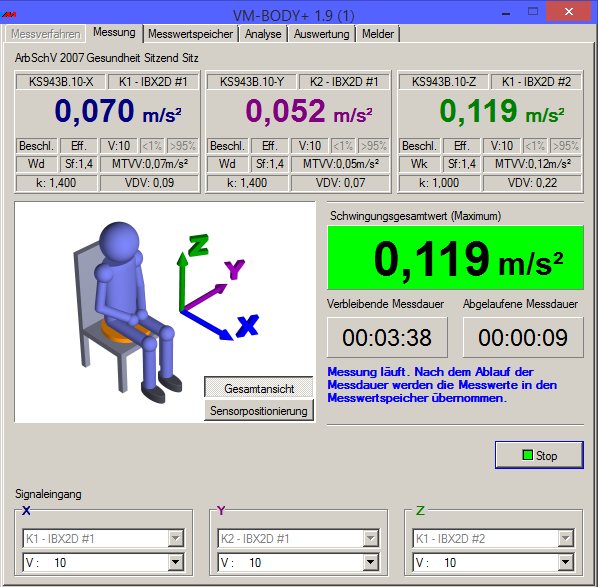
Task: Click the seated mannequin figure's head
Action: pos(119,241)
